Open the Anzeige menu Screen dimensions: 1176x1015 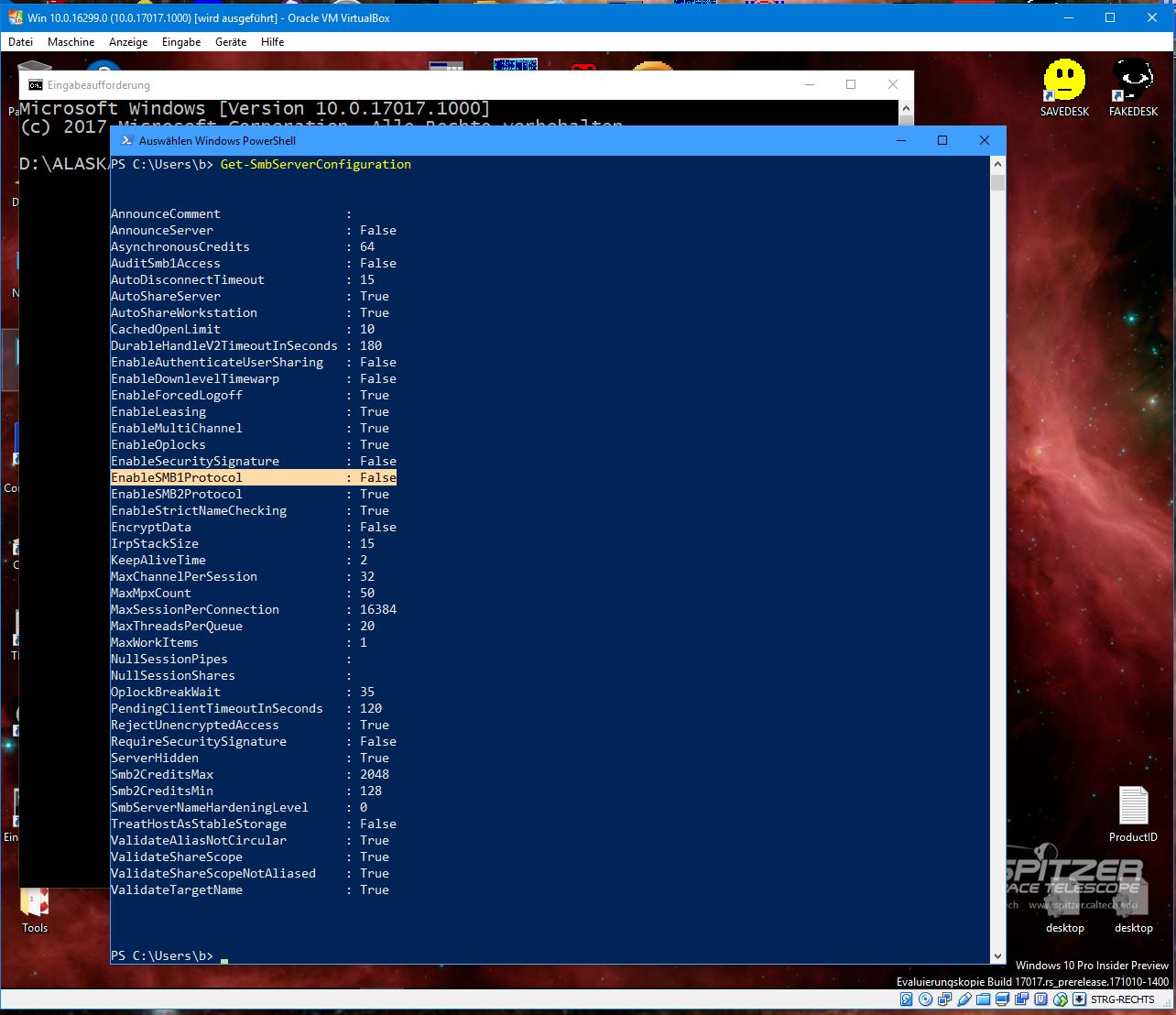[x=128, y=41]
